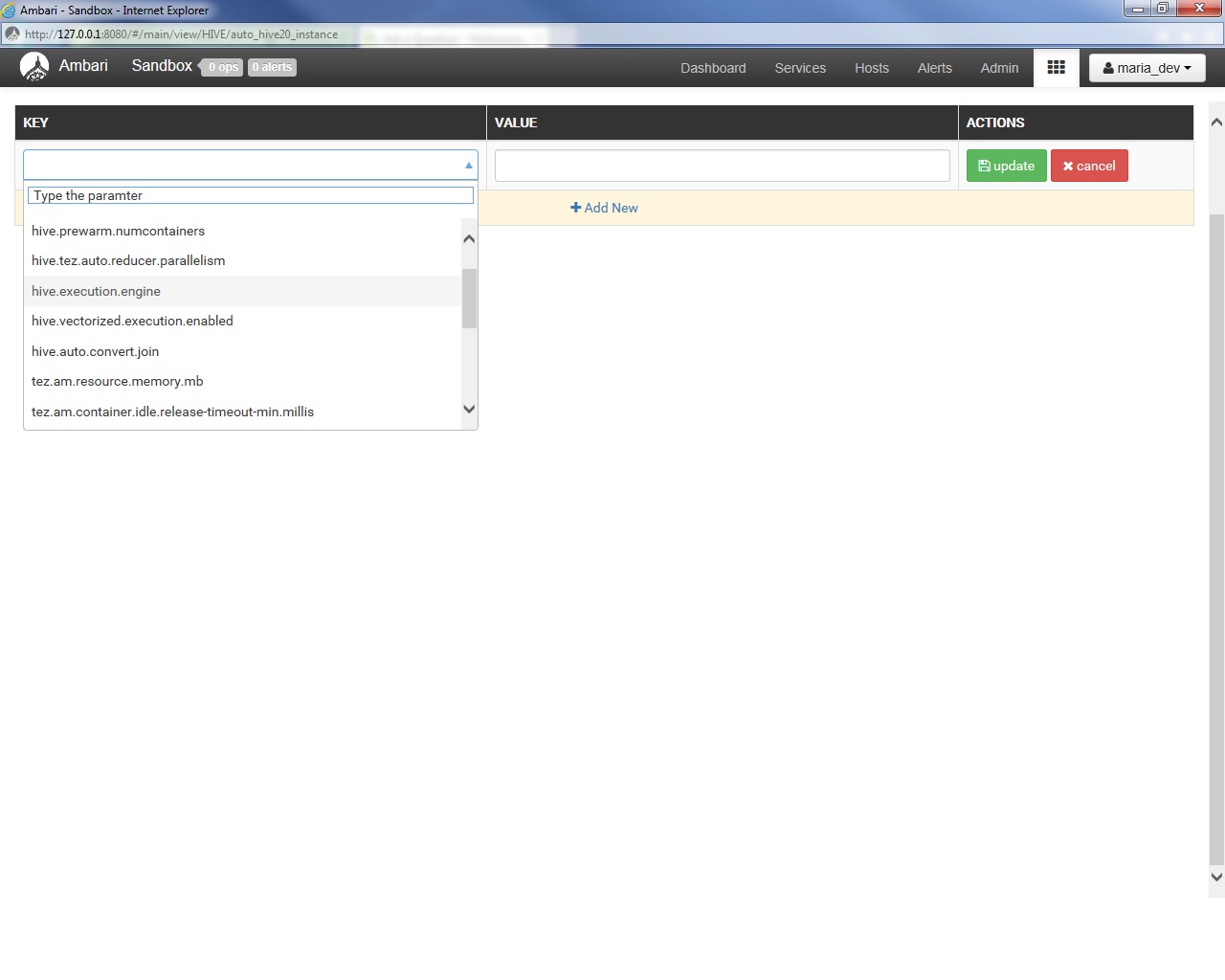Click the down arrow of the parameter list scrollbar
This screenshot has width=1225, height=980.
(468, 409)
